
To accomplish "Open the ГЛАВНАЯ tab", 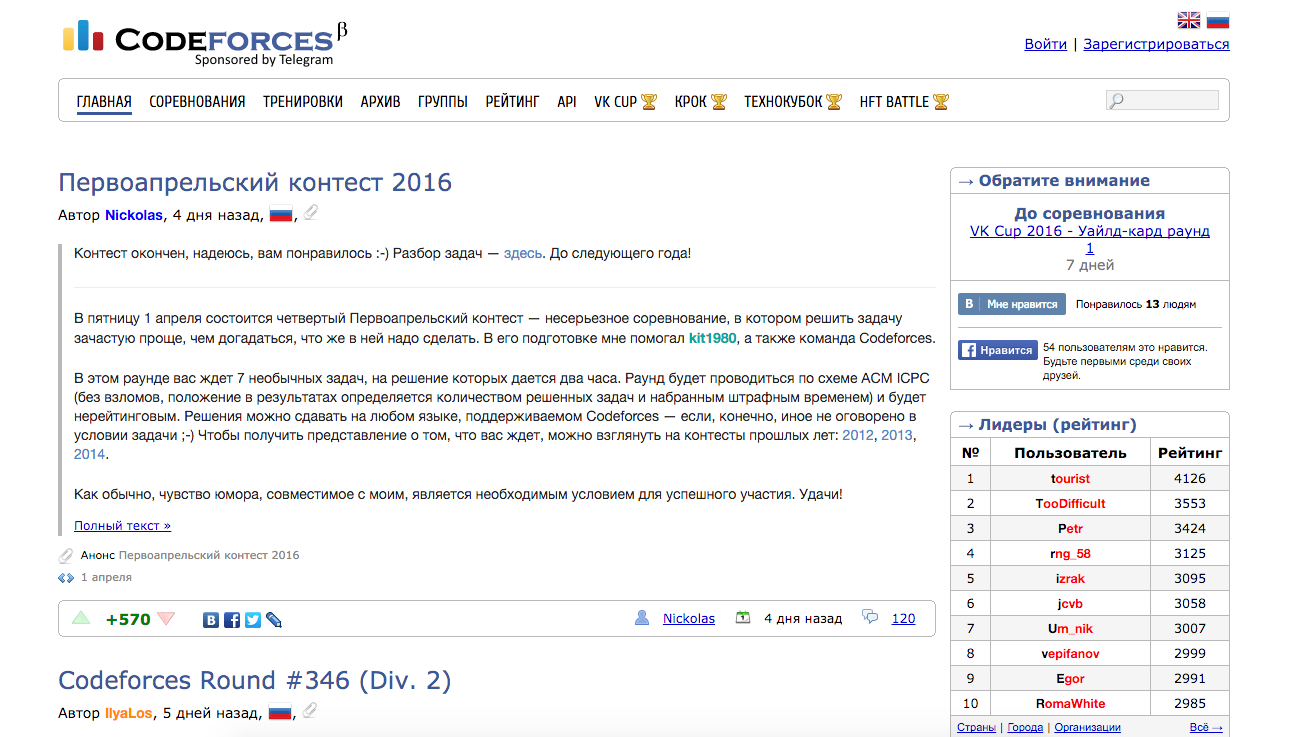I will 104,102.
